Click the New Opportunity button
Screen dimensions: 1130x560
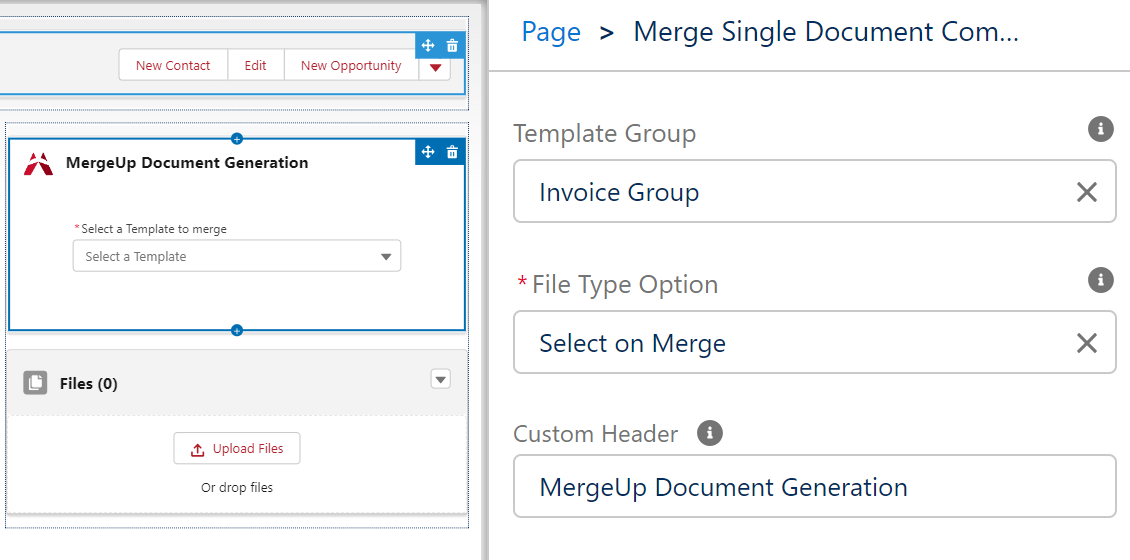point(351,65)
